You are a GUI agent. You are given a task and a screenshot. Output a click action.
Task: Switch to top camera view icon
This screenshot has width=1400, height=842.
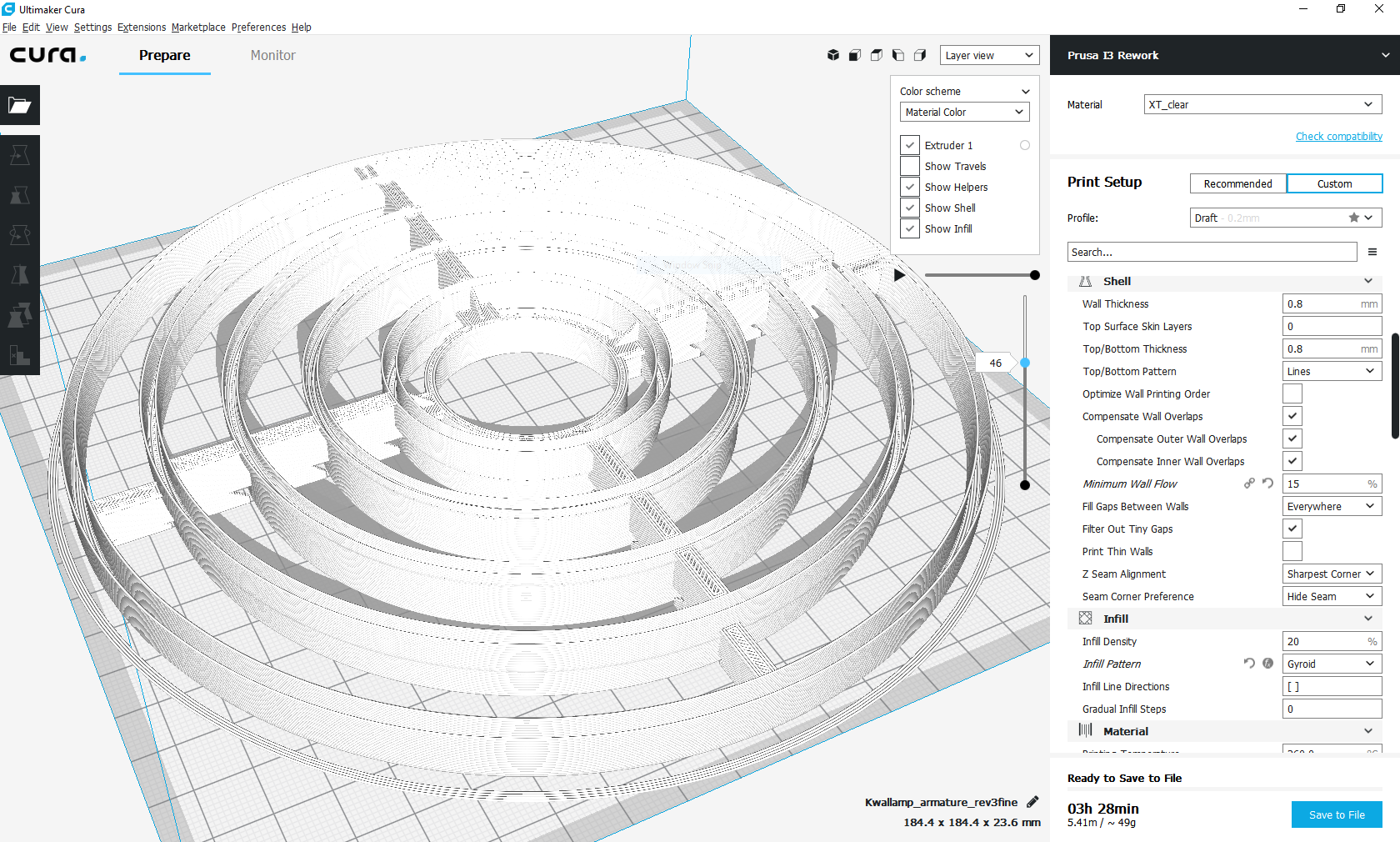tap(876, 55)
